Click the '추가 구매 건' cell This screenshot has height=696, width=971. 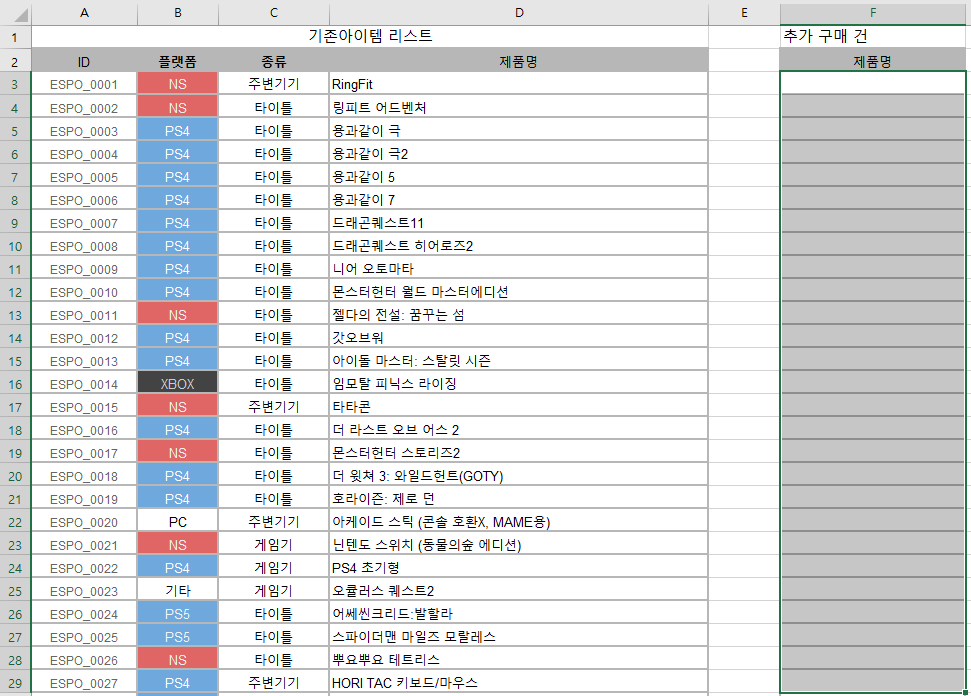tap(873, 37)
